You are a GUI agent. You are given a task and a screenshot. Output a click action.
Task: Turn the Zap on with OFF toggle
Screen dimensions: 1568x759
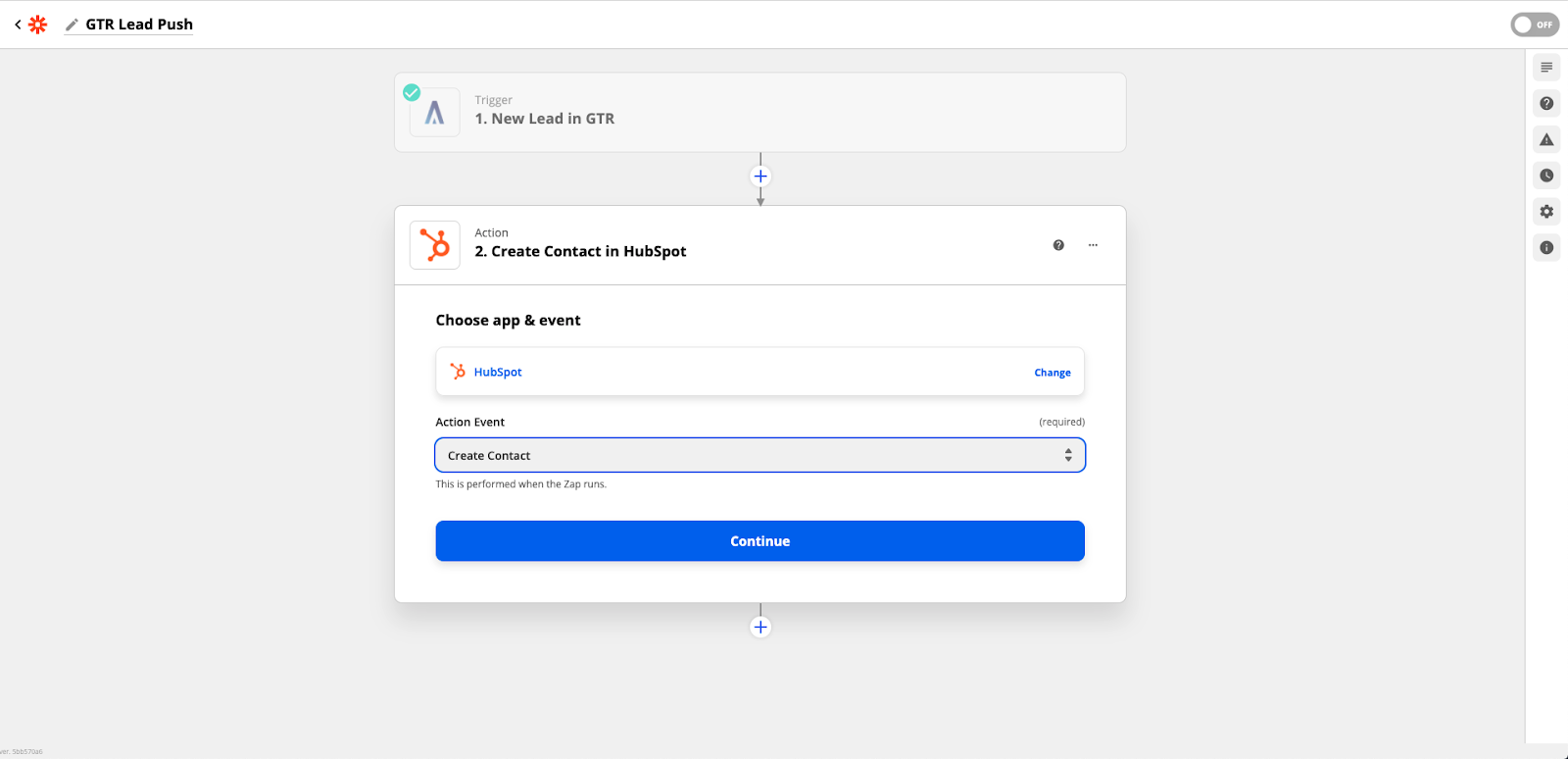(x=1535, y=25)
